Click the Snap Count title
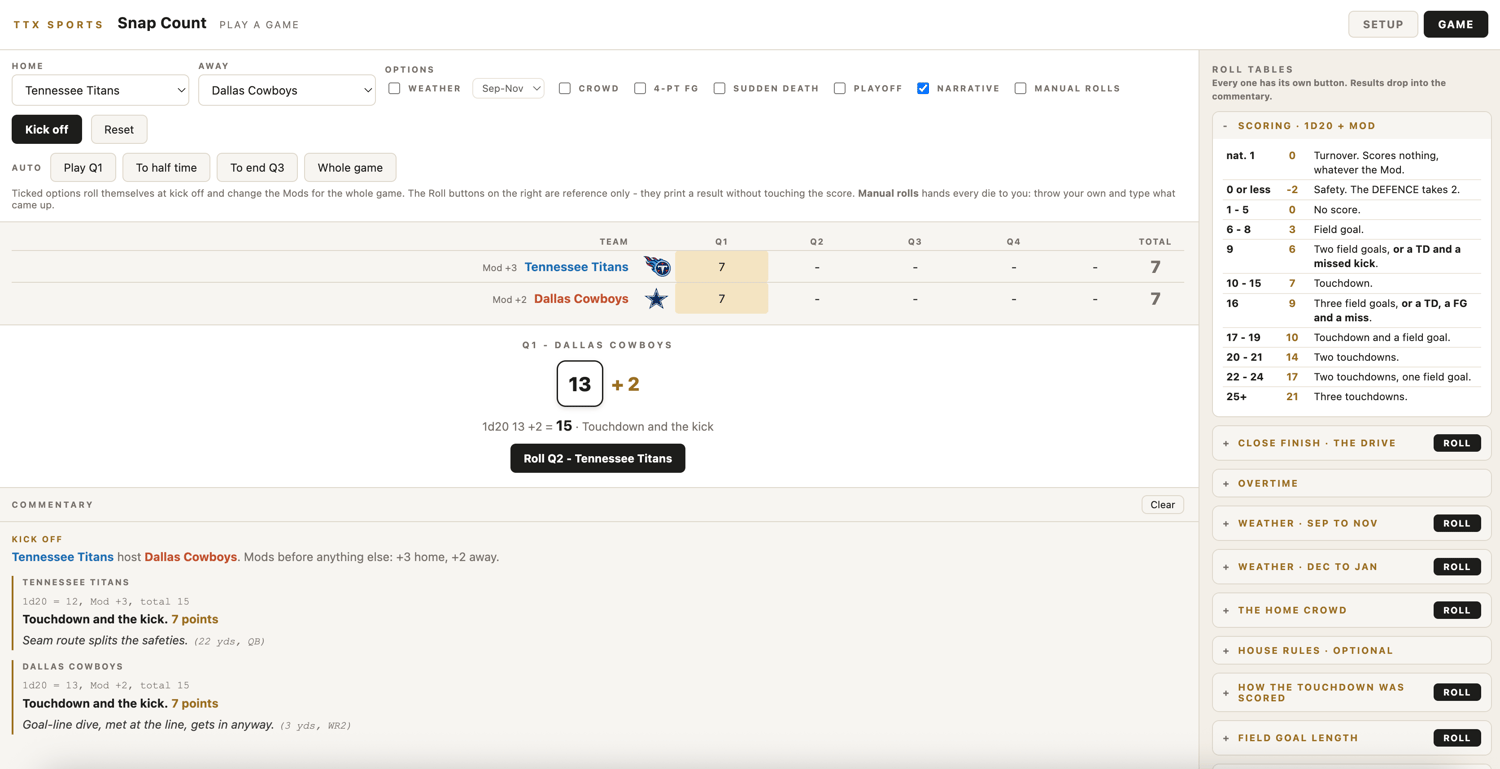The image size is (1500, 769). (x=162, y=23)
